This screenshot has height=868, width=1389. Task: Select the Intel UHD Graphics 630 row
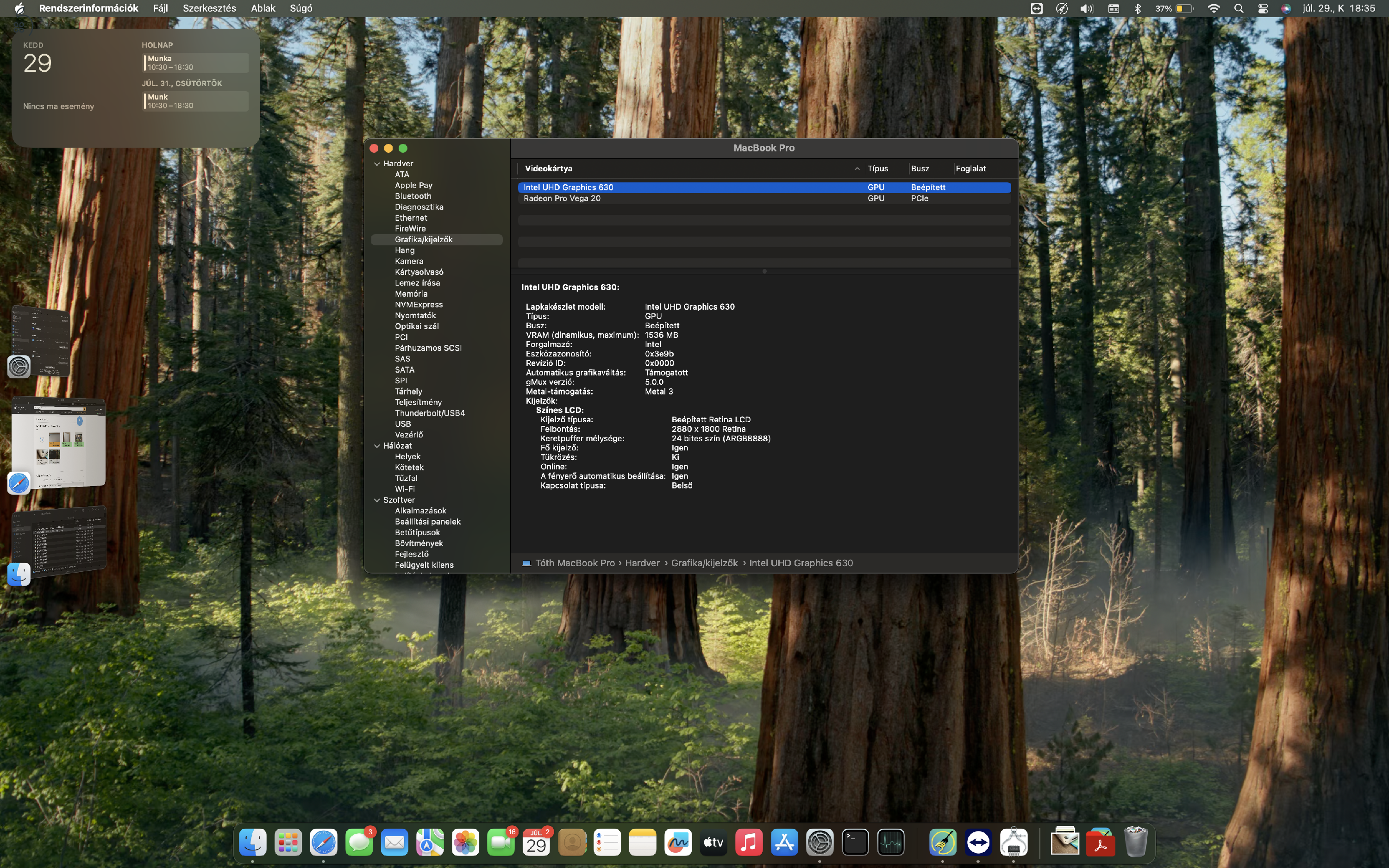(x=764, y=188)
